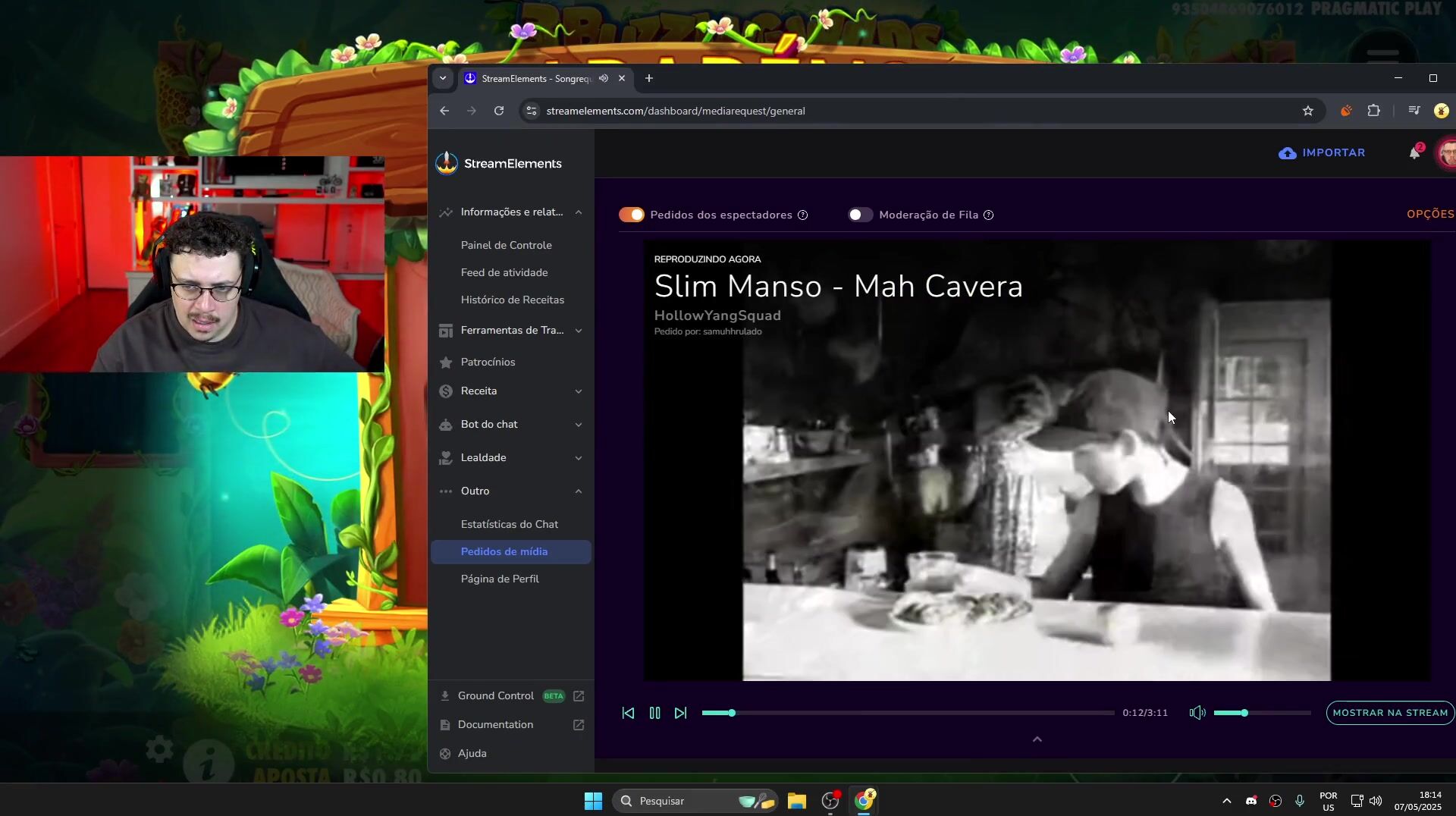
Task: Collapse Informações e relatórios section
Action: click(x=579, y=212)
